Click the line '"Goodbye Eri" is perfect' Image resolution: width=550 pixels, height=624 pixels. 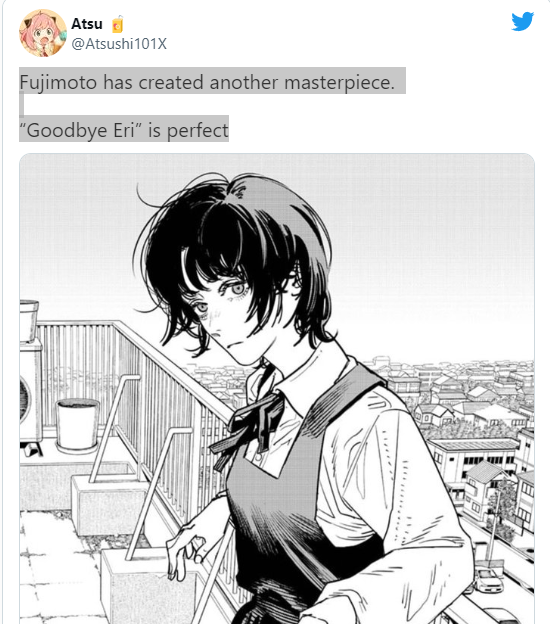(124, 130)
